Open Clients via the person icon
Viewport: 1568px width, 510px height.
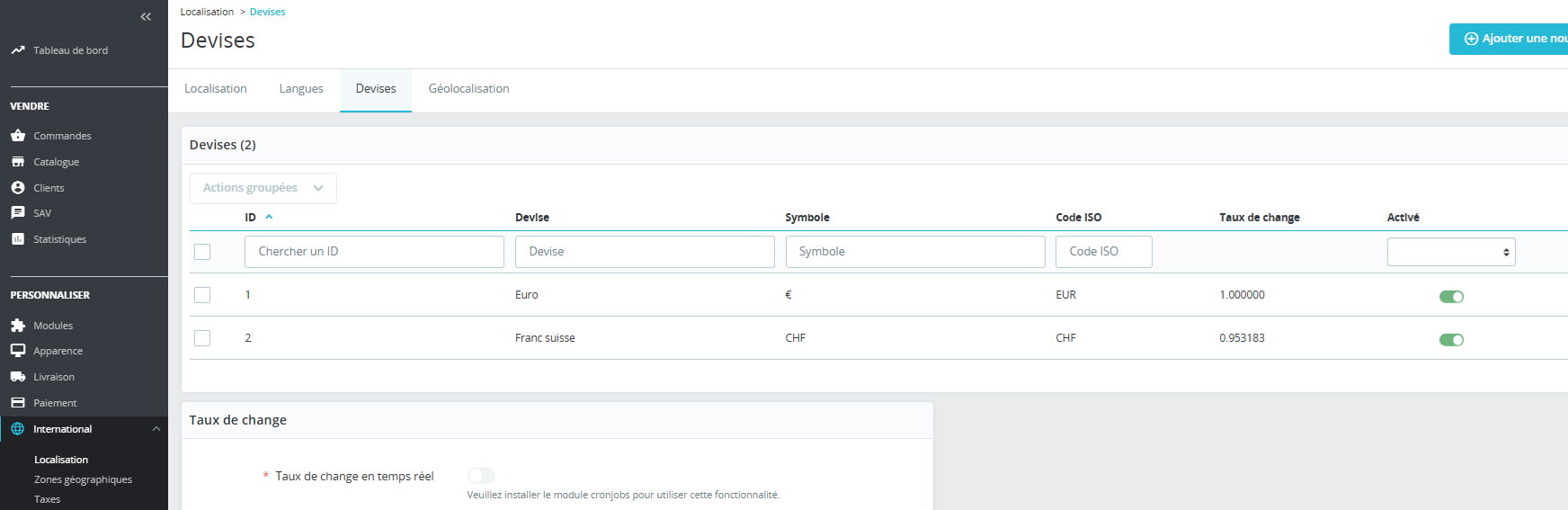pos(18,188)
